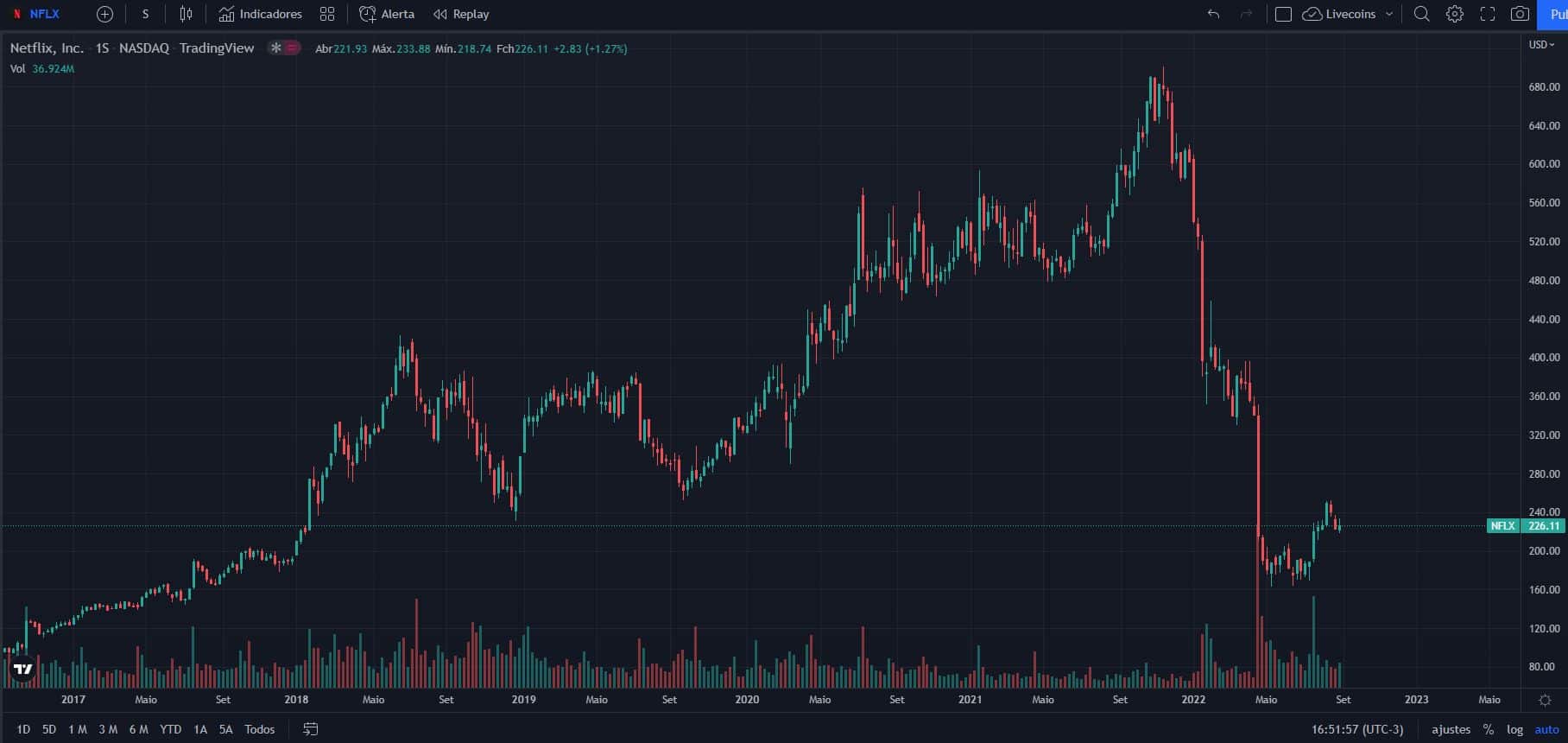Open the Indicadores panel
This screenshot has height=743, width=1568.
[260, 14]
